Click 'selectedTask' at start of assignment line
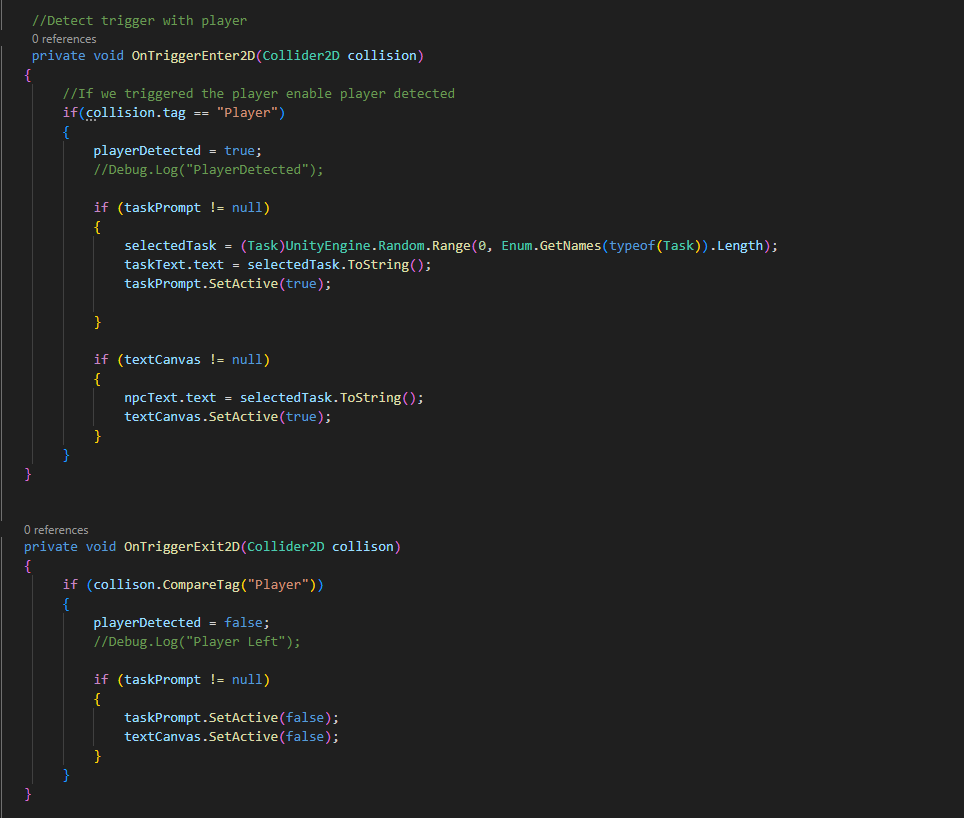 (x=170, y=245)
